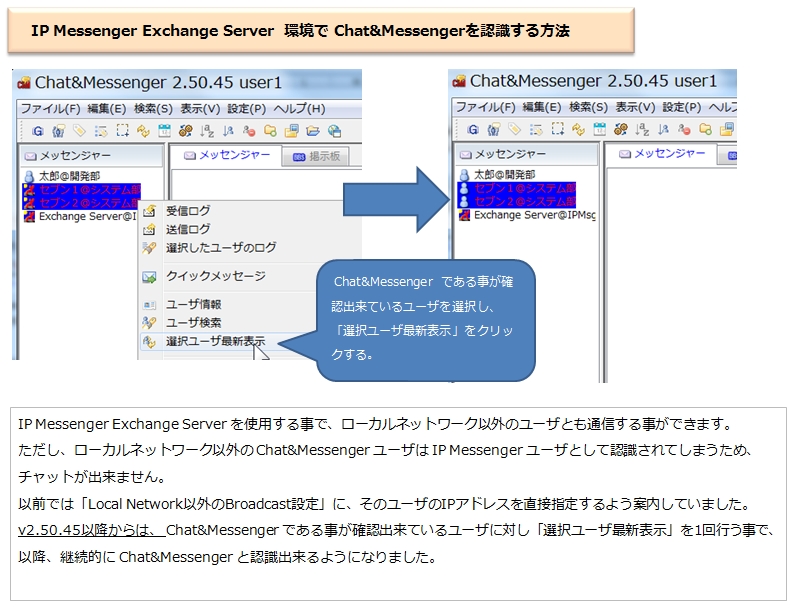Select user セブン2@システム部 in left window

pyautogui.click(x=81, y=203)
